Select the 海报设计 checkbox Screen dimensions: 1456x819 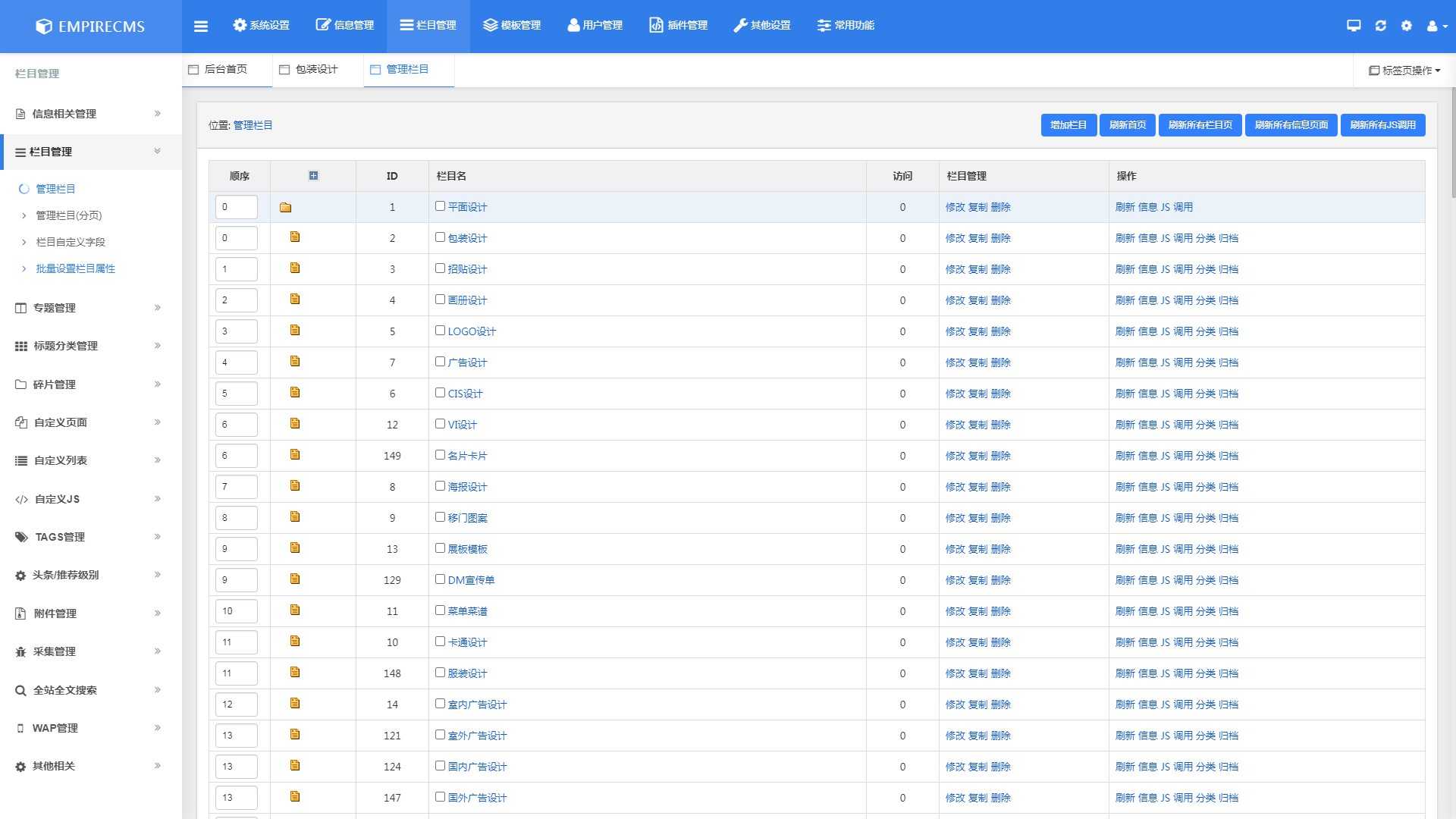(440, 485)
